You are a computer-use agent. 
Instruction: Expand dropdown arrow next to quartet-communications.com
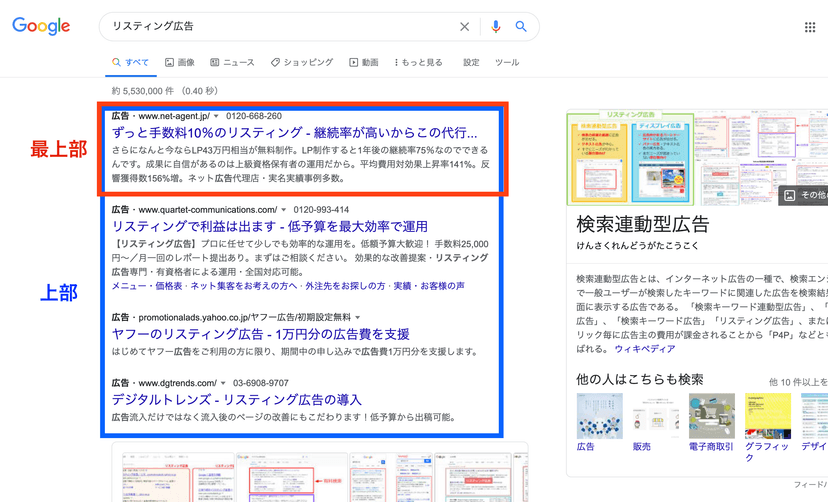coord(284,210)
